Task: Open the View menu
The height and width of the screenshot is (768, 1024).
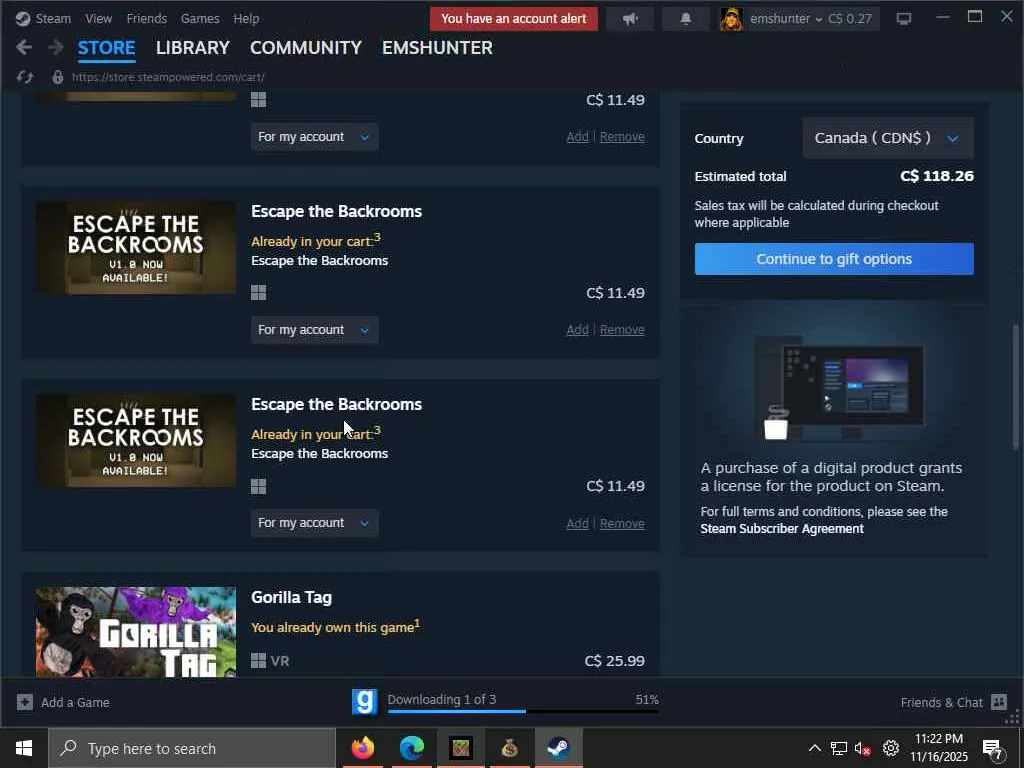Action: (x=99, y=18)
